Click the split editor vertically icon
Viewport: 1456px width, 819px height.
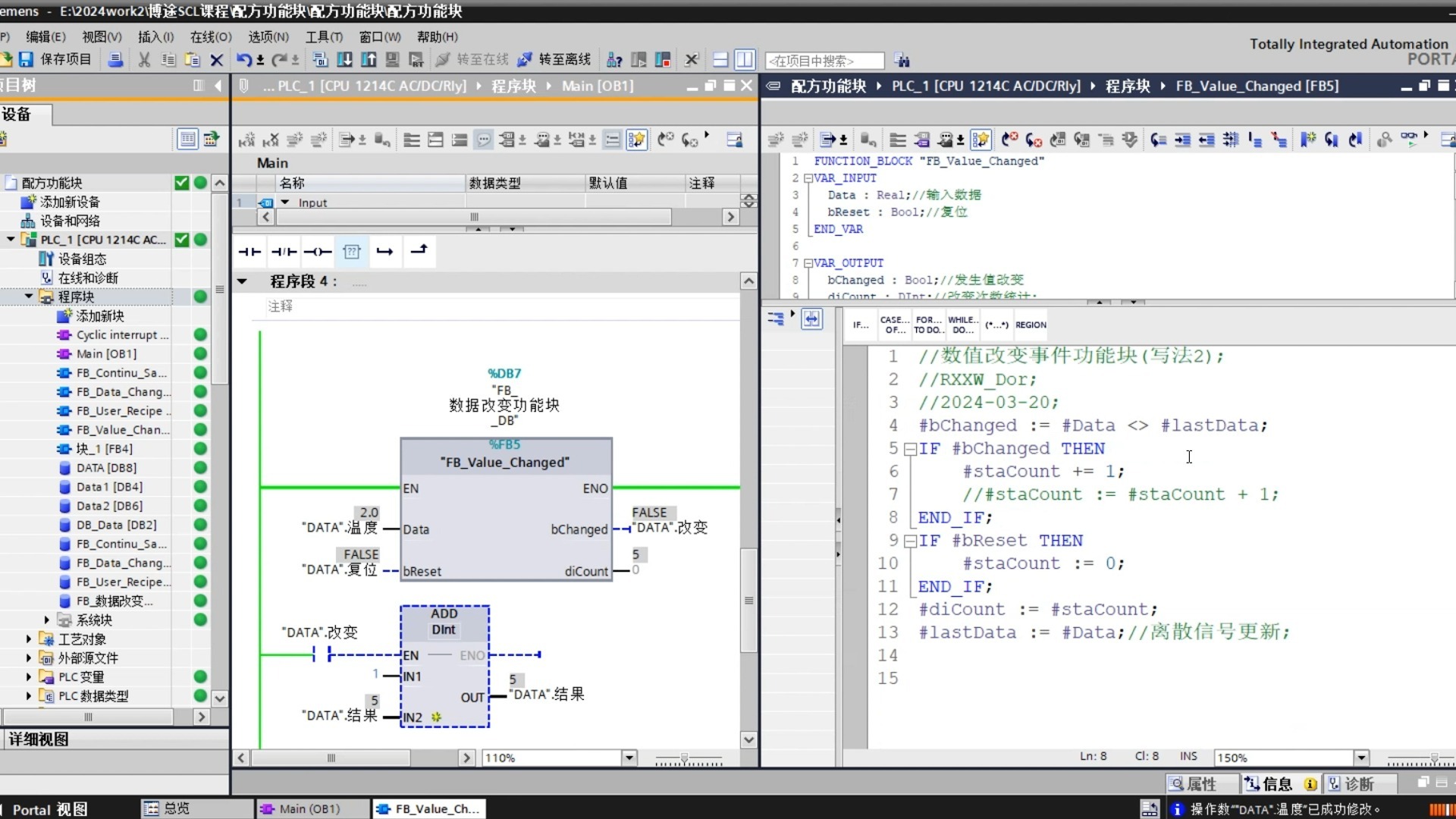pos(745,59)
